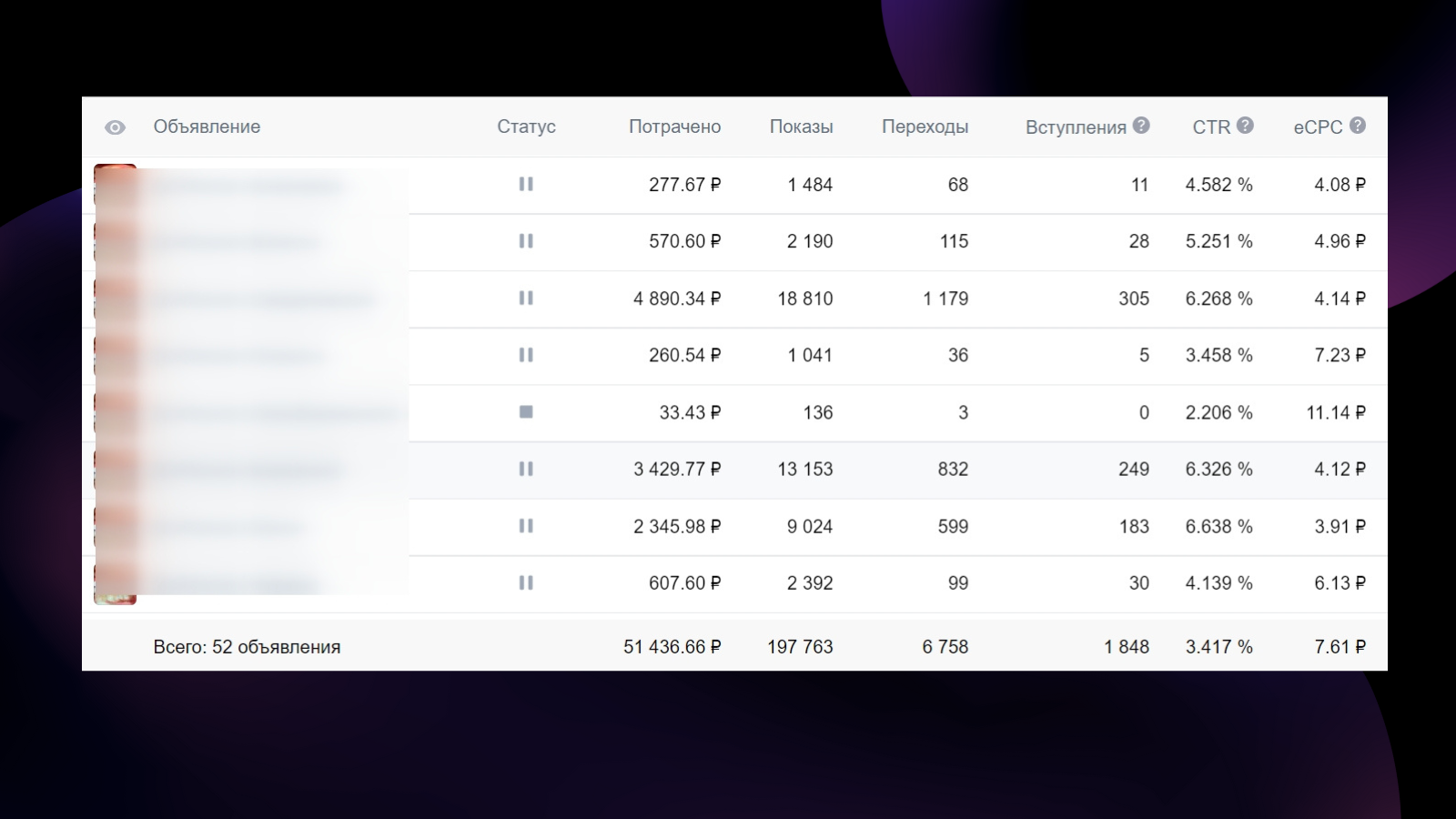The width and height of the screenshot is (1456, 819).
Task: Click the CTR help question icon
Action: pyautogui.click(x=1245, y=126)
